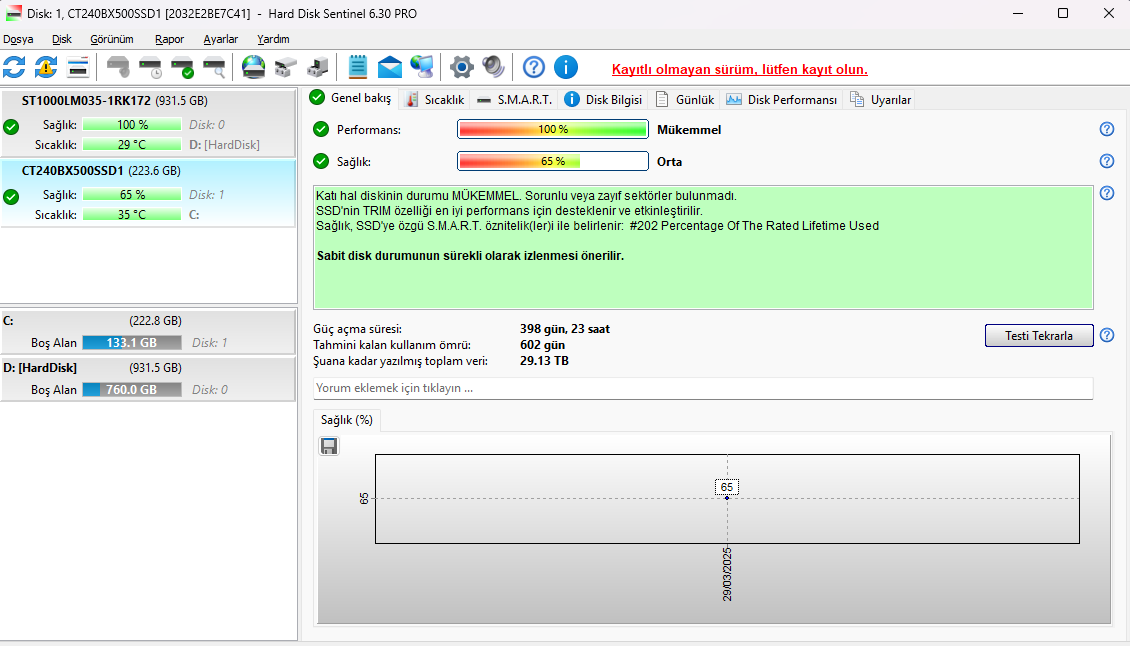Click the disk with green checkmark icon
Viewport: 1130px width, 646px height.
click(x=182, y=67)
